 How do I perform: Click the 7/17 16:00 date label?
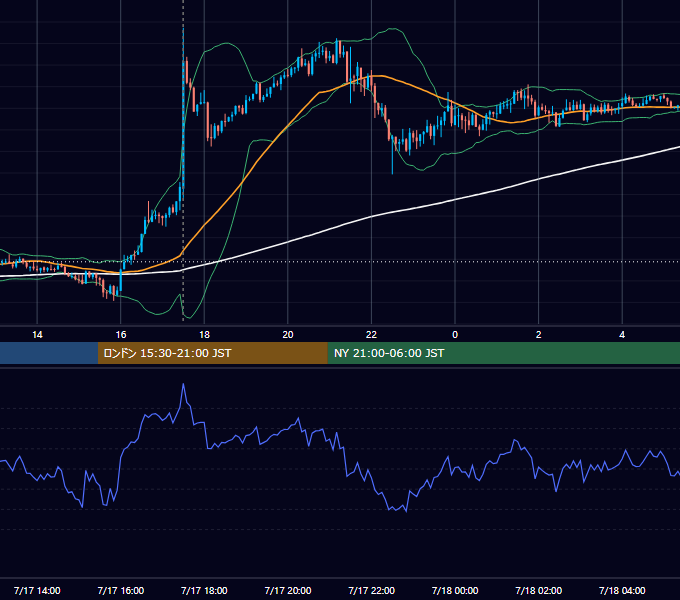point(121,590)
